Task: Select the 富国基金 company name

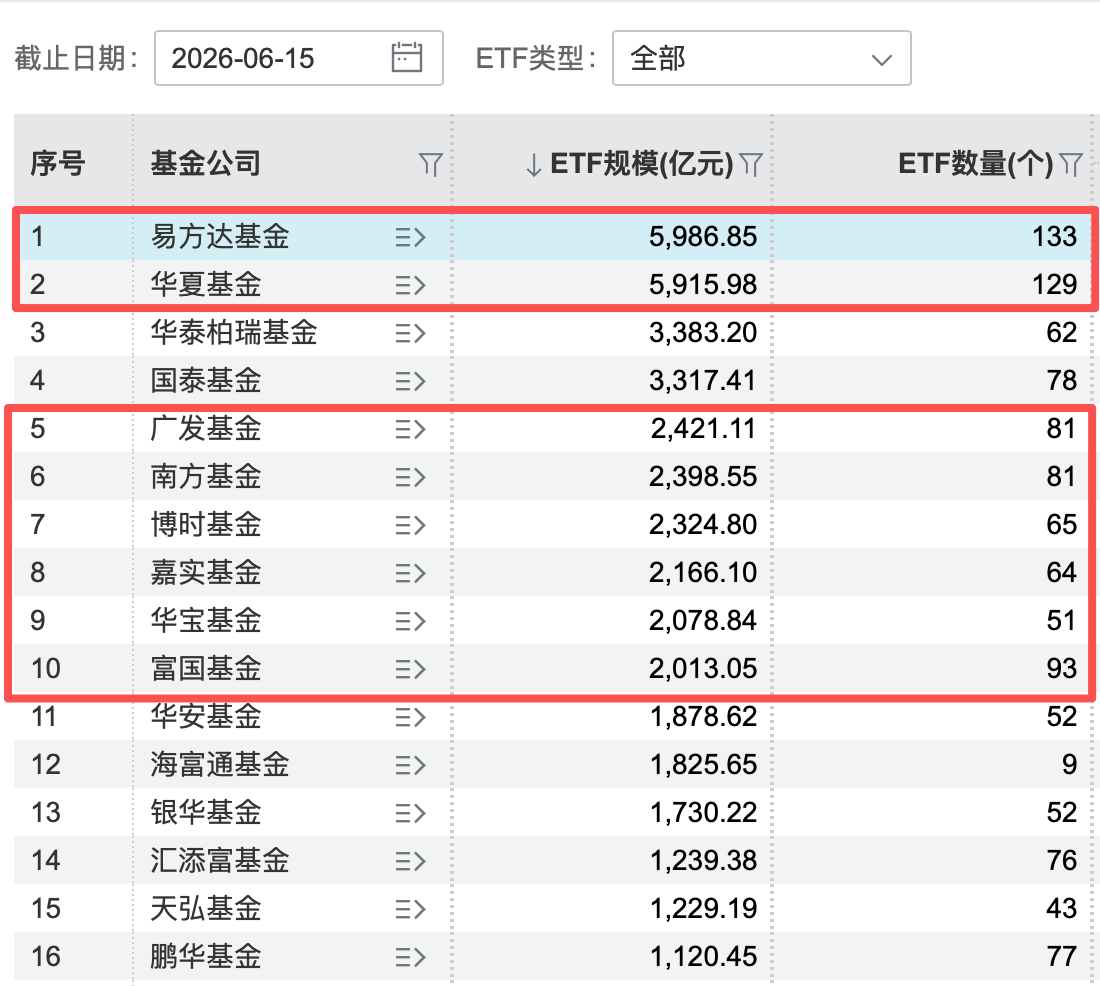Action: pyautogui.click(x=206, y=668)
